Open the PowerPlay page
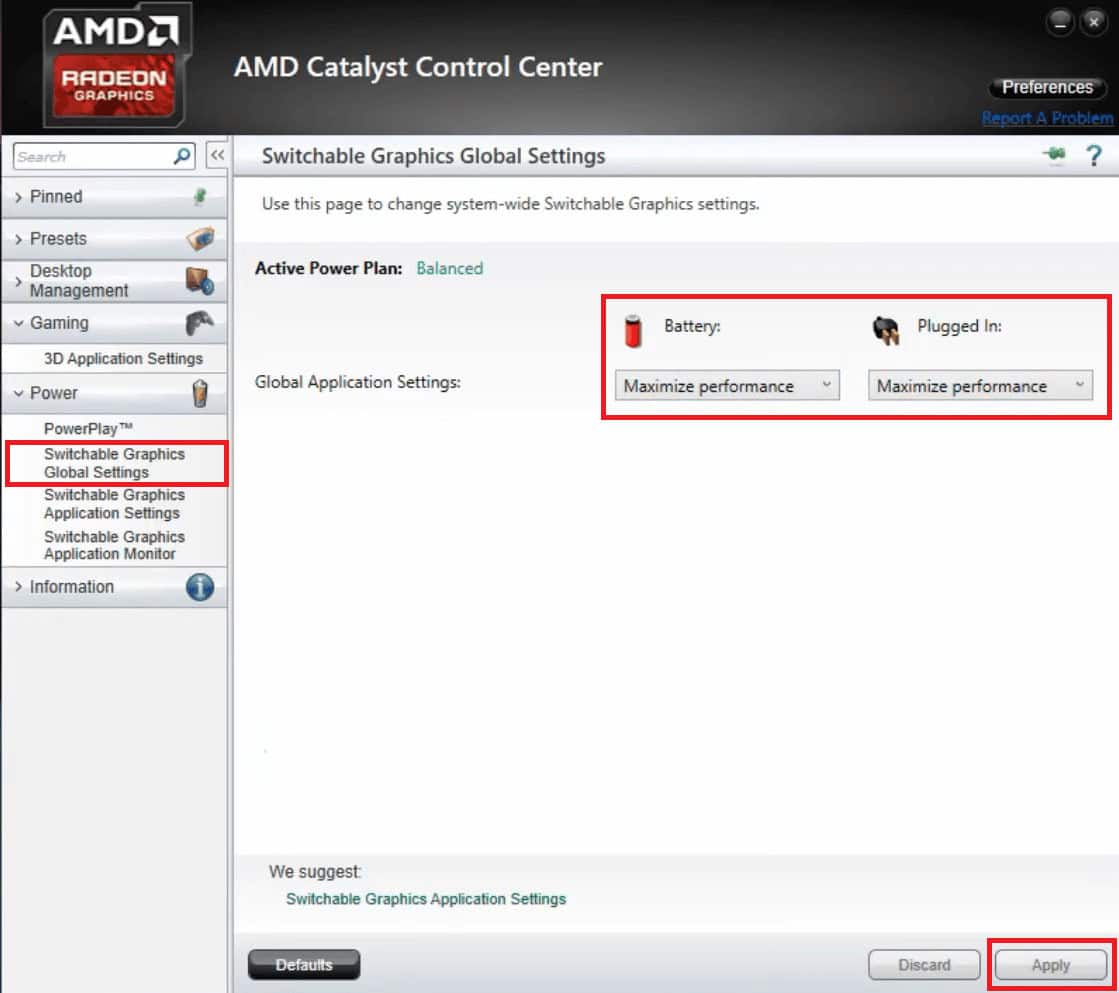This screenshot has height=993, width=1119. (88, 428)
